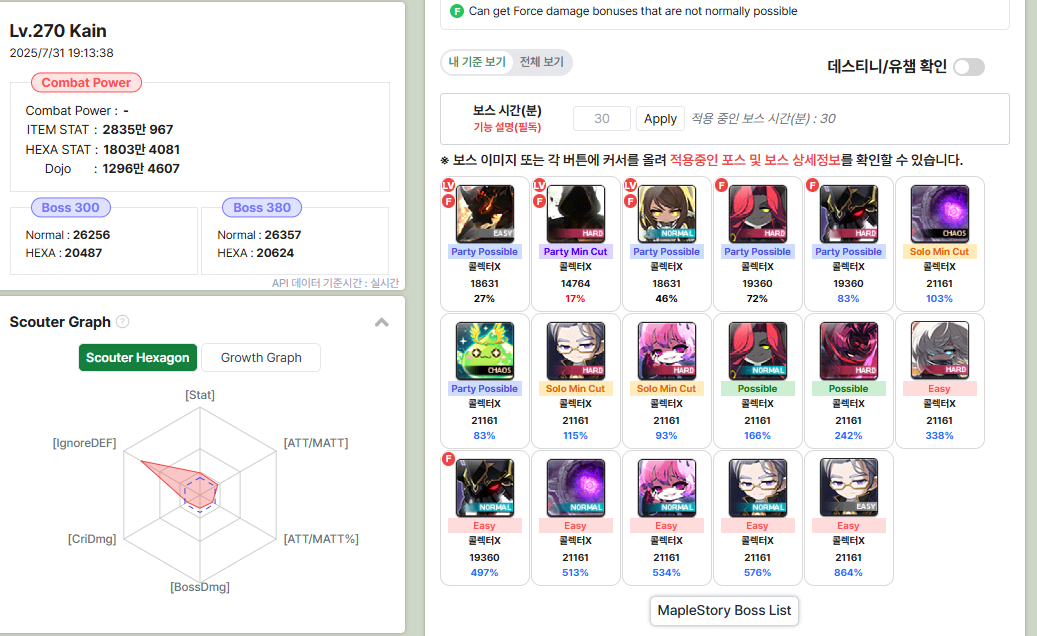Select the Chaos purple orb boss at 103%
This screenshot has width=1037, height=636.
940,214
